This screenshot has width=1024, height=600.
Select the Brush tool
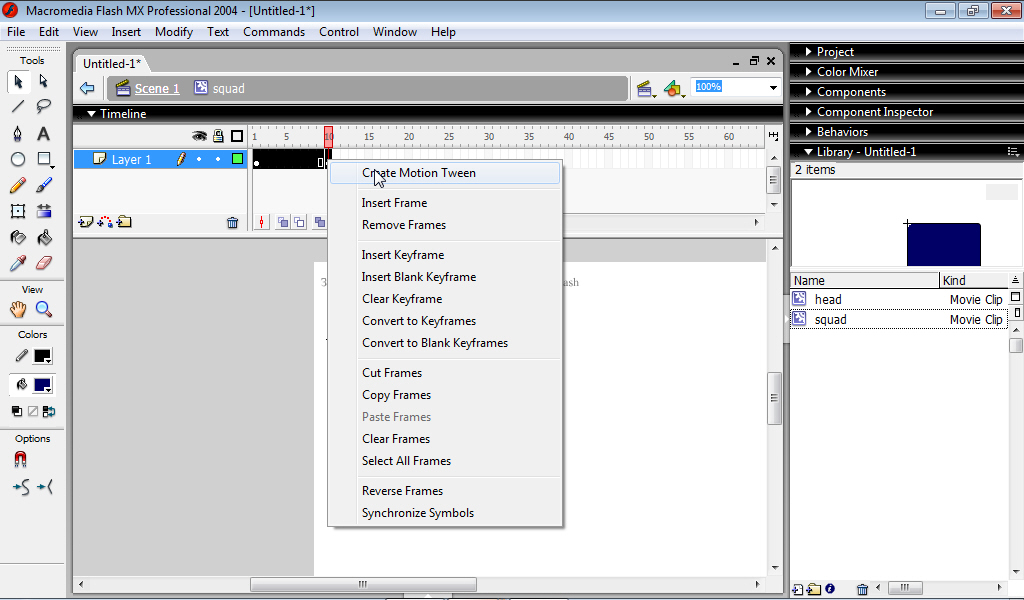coord(44,185)
